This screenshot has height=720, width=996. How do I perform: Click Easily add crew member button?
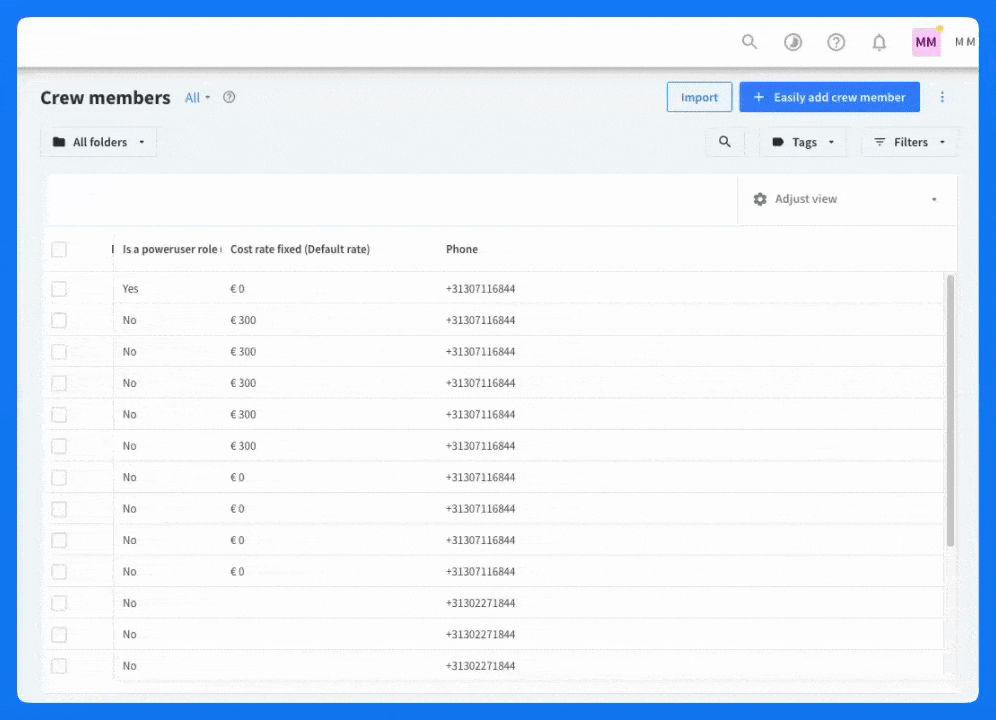click(x=829, y=97)
